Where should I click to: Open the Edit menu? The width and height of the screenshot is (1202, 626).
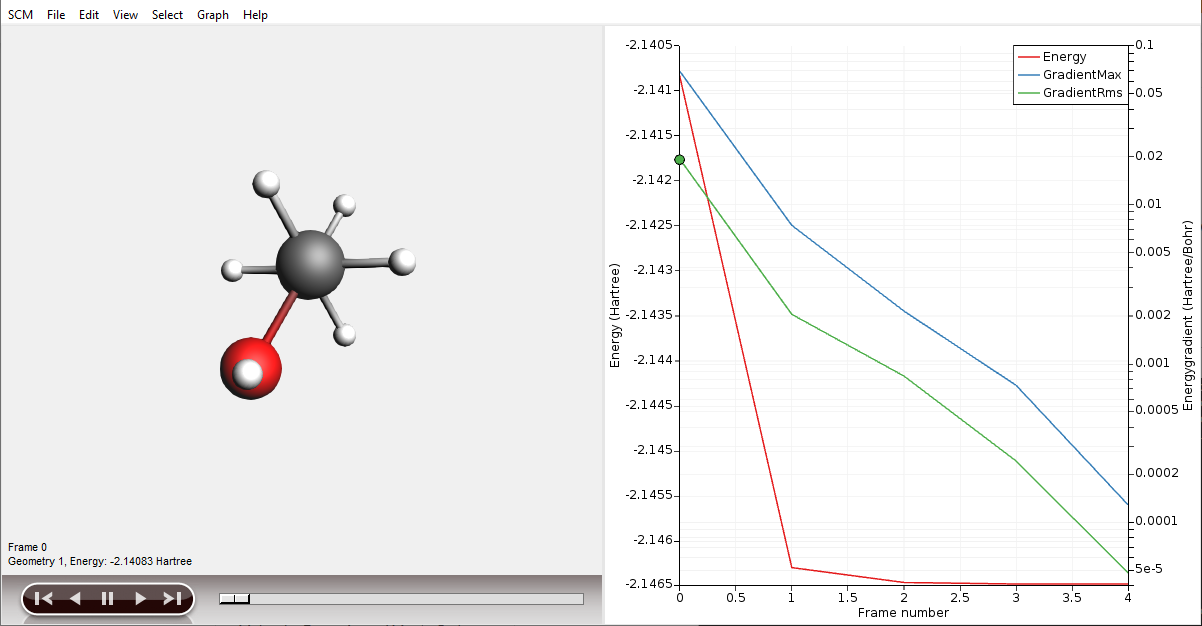[88, 14]
